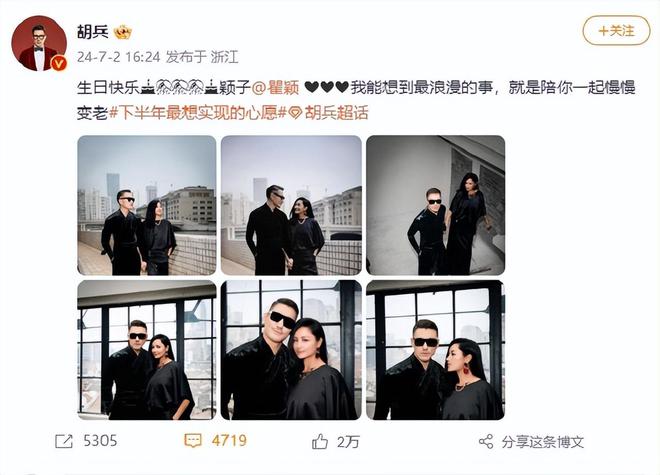
Task: Open bottom-left window photo thumbnail
Action: pyautogui.click(x=147, y=350)
